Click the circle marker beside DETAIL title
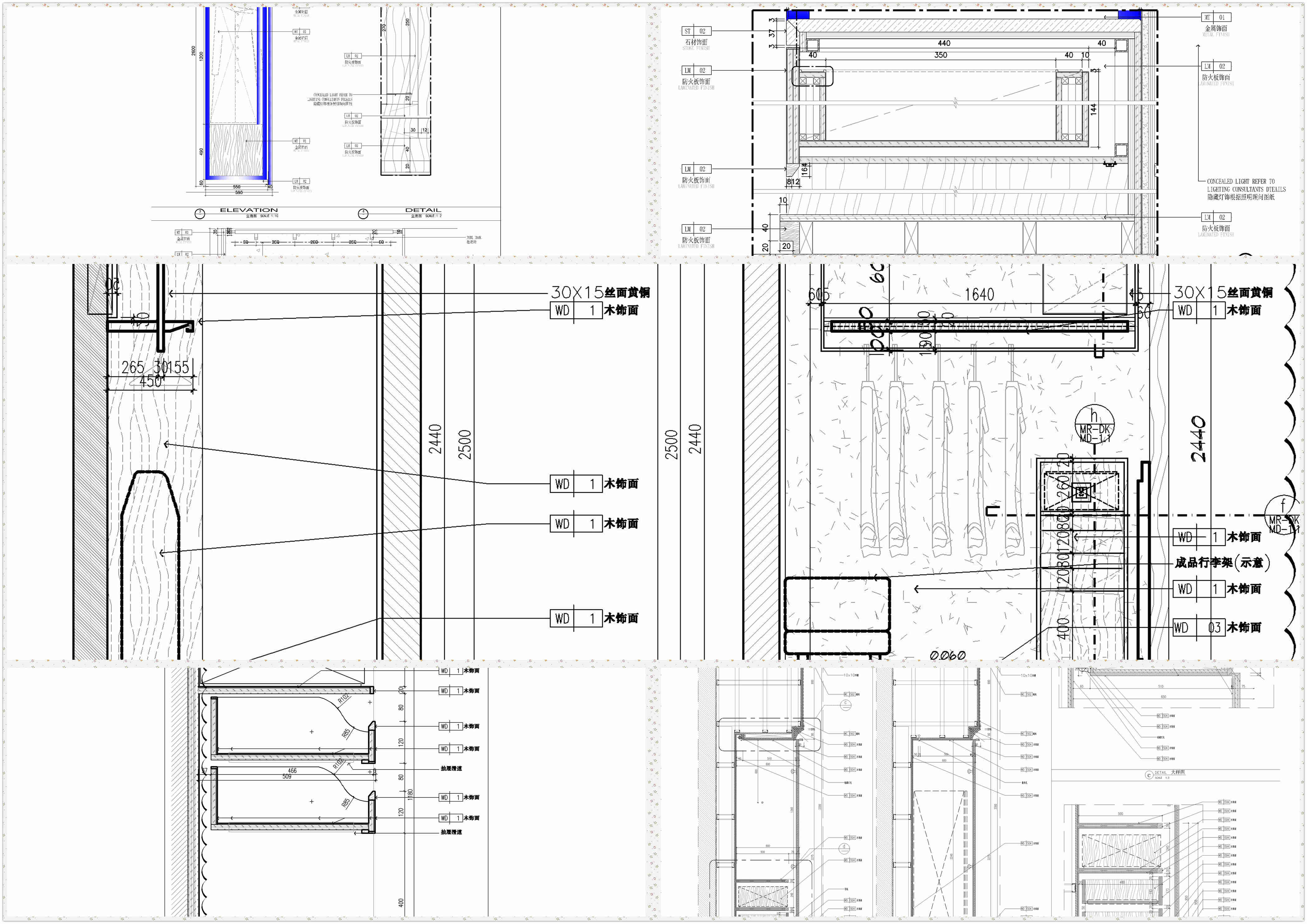This screenshot has height=924, width=1307. 363,214
